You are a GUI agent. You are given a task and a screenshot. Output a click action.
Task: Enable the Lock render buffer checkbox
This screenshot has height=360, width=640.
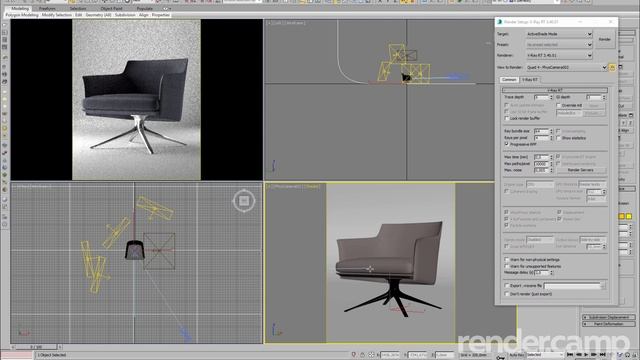tap(507, 118)
